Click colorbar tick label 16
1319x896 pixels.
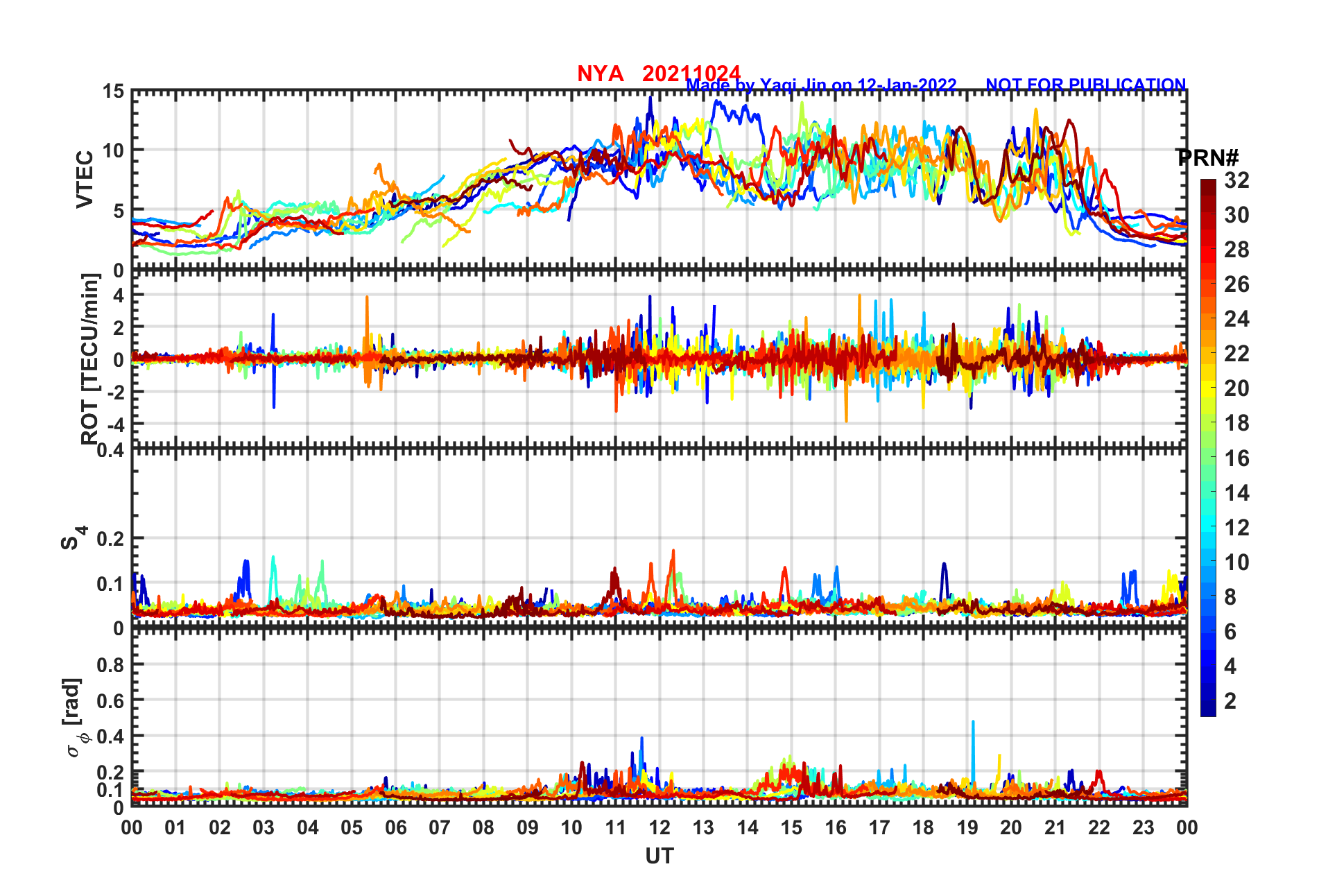pos(1236,458)
